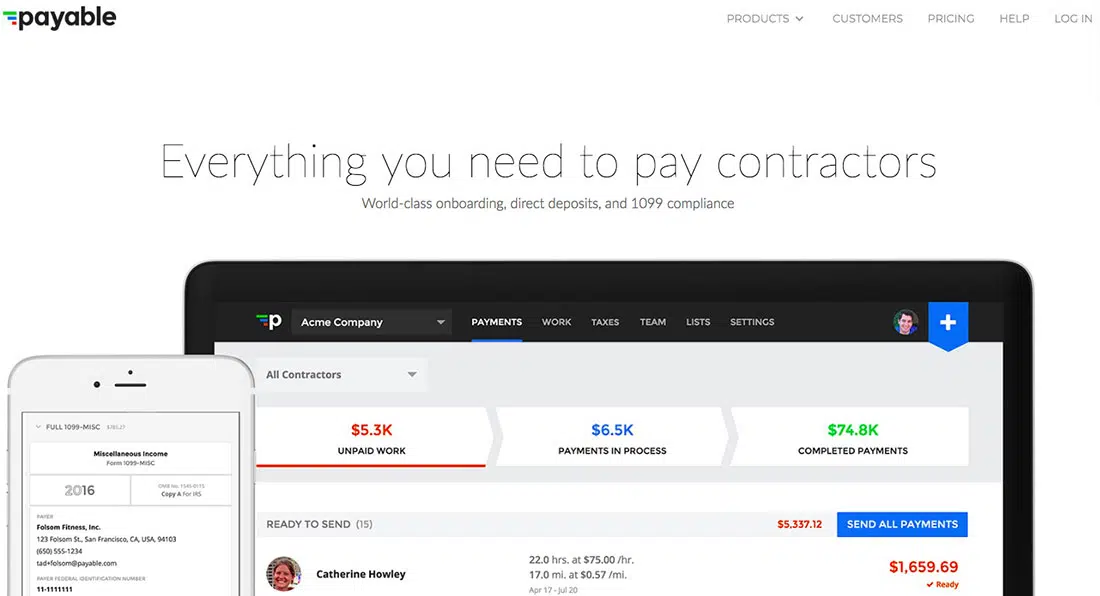The height and width of the screenshot is (596, 1100).
Task: Visit the Pricing page link
Action: pos(950,19)
